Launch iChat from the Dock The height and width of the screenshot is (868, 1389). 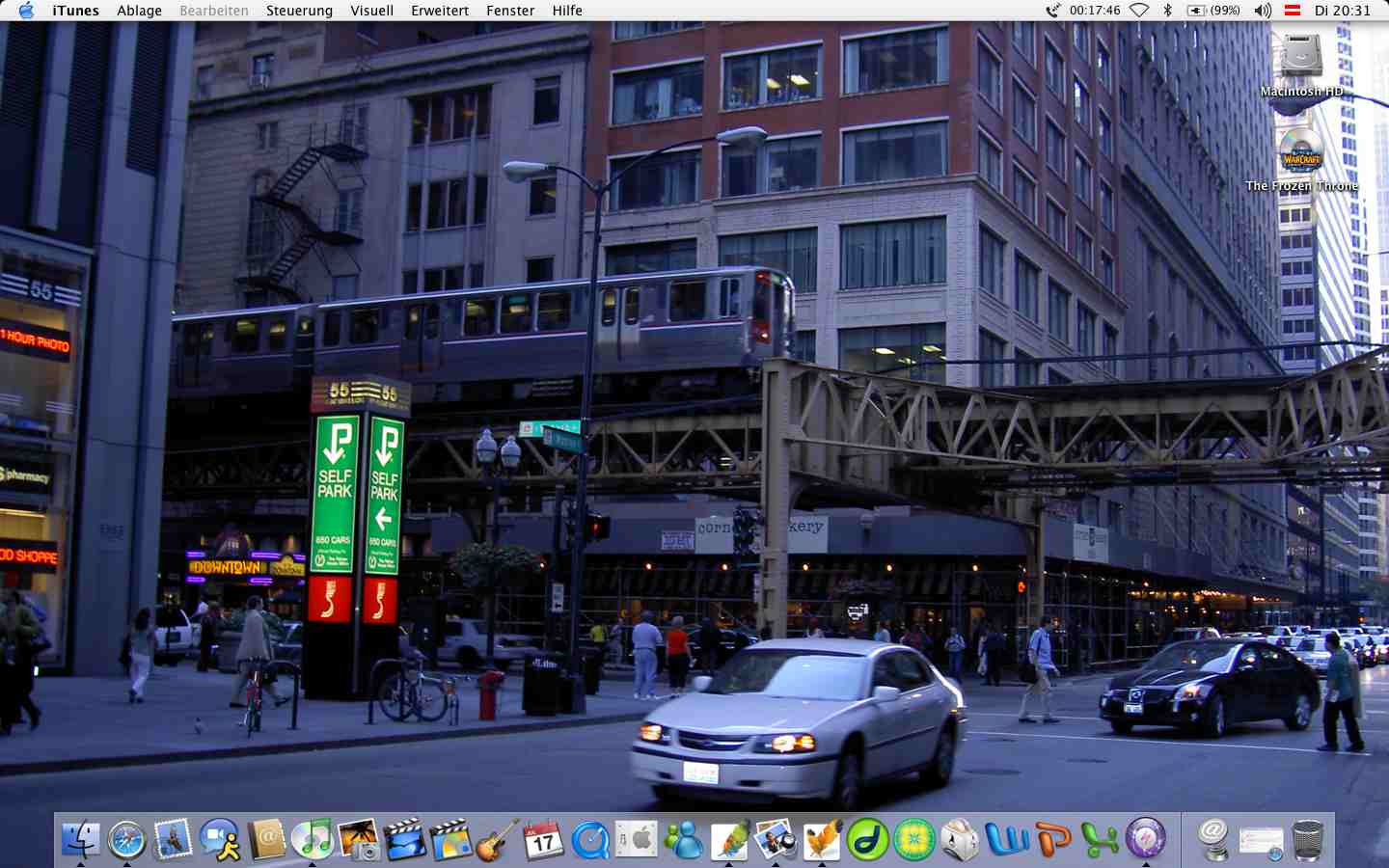(220, 840)
